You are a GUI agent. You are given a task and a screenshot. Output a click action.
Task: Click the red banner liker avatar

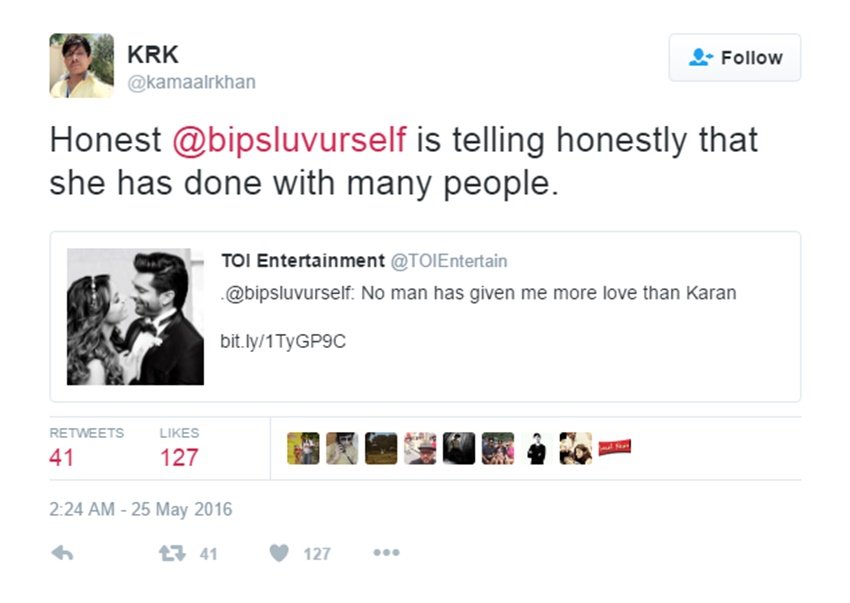pyautogui.click(x=614, y=448)
